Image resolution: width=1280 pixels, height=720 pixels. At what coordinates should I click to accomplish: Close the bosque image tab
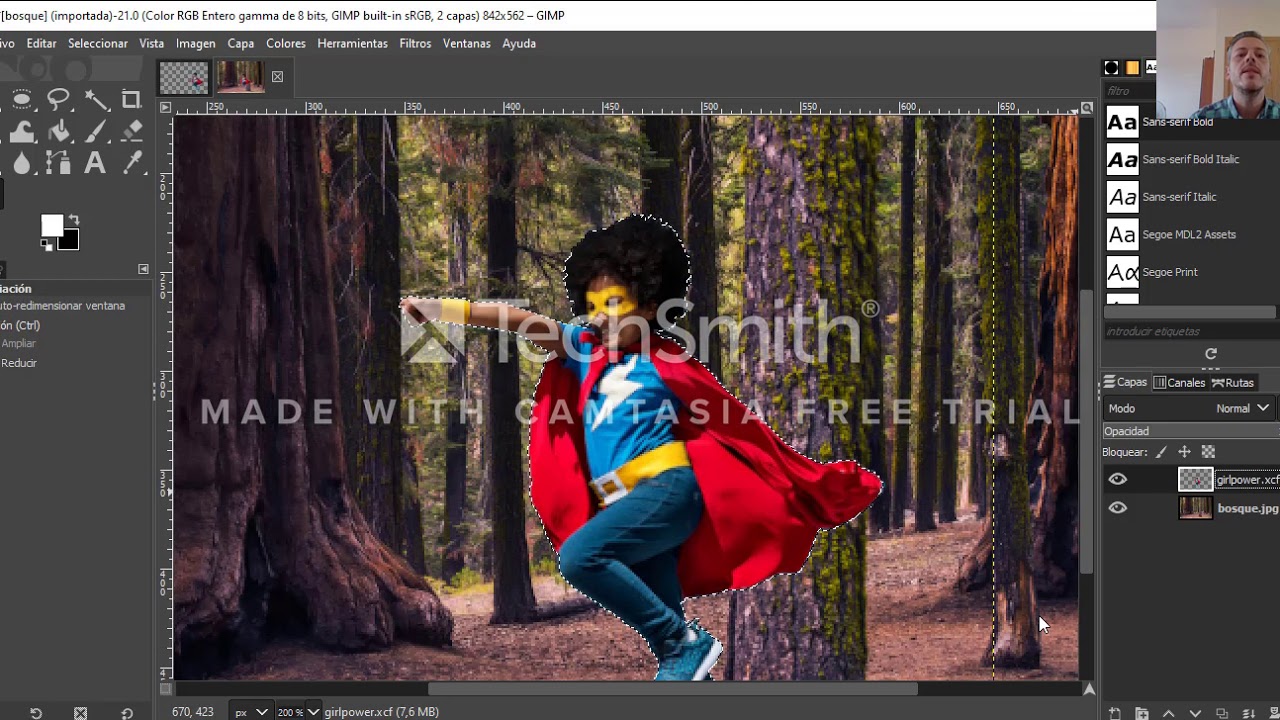click(277, 77)
